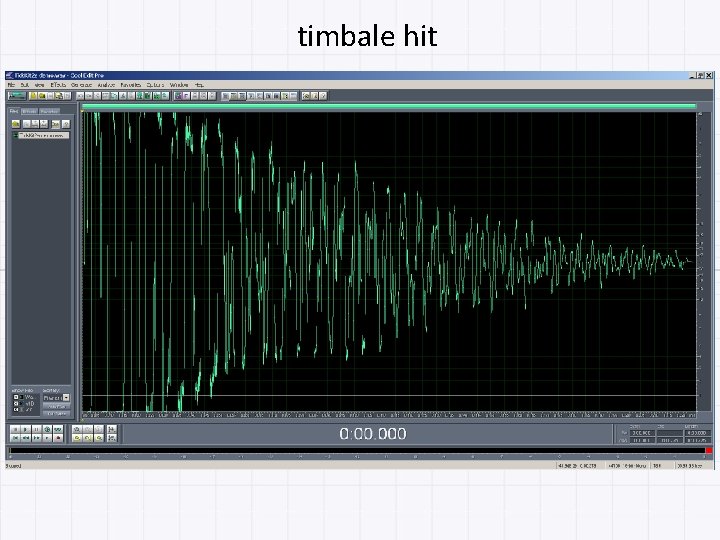Switch to the Favorites tab in left panel

[x=50, y=111]
